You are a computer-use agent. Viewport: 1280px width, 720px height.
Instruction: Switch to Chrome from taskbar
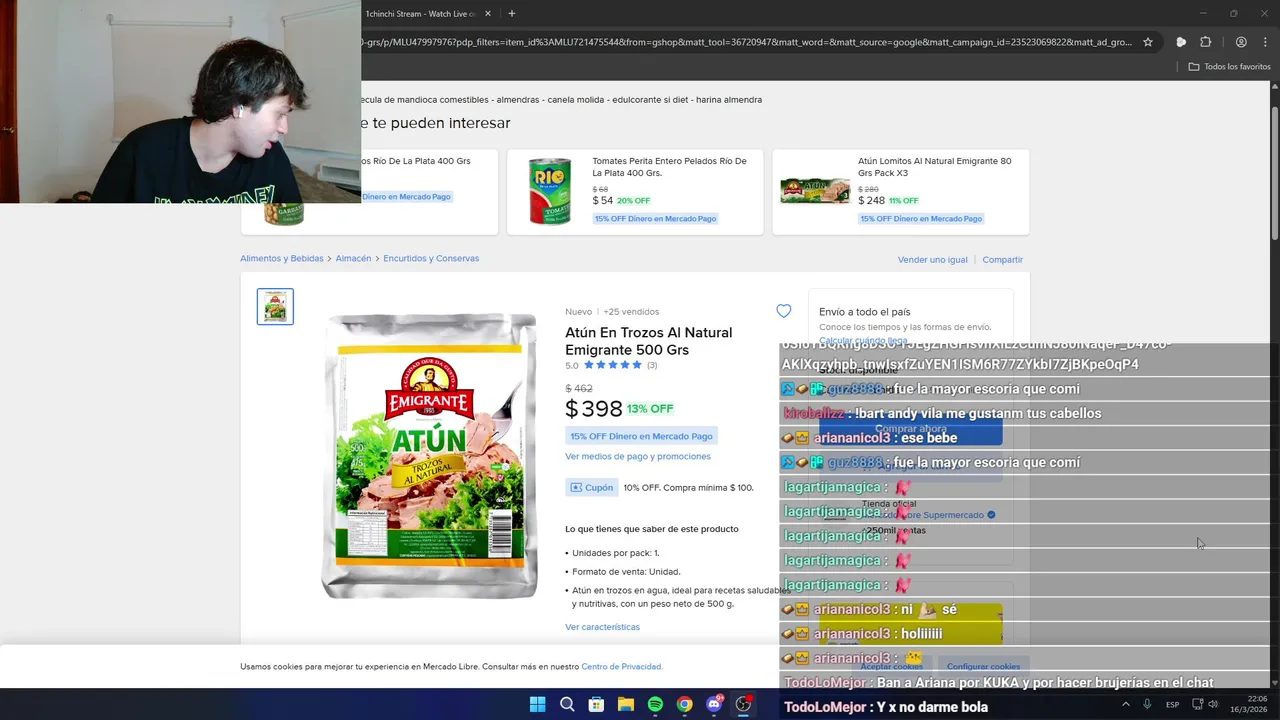684,704
